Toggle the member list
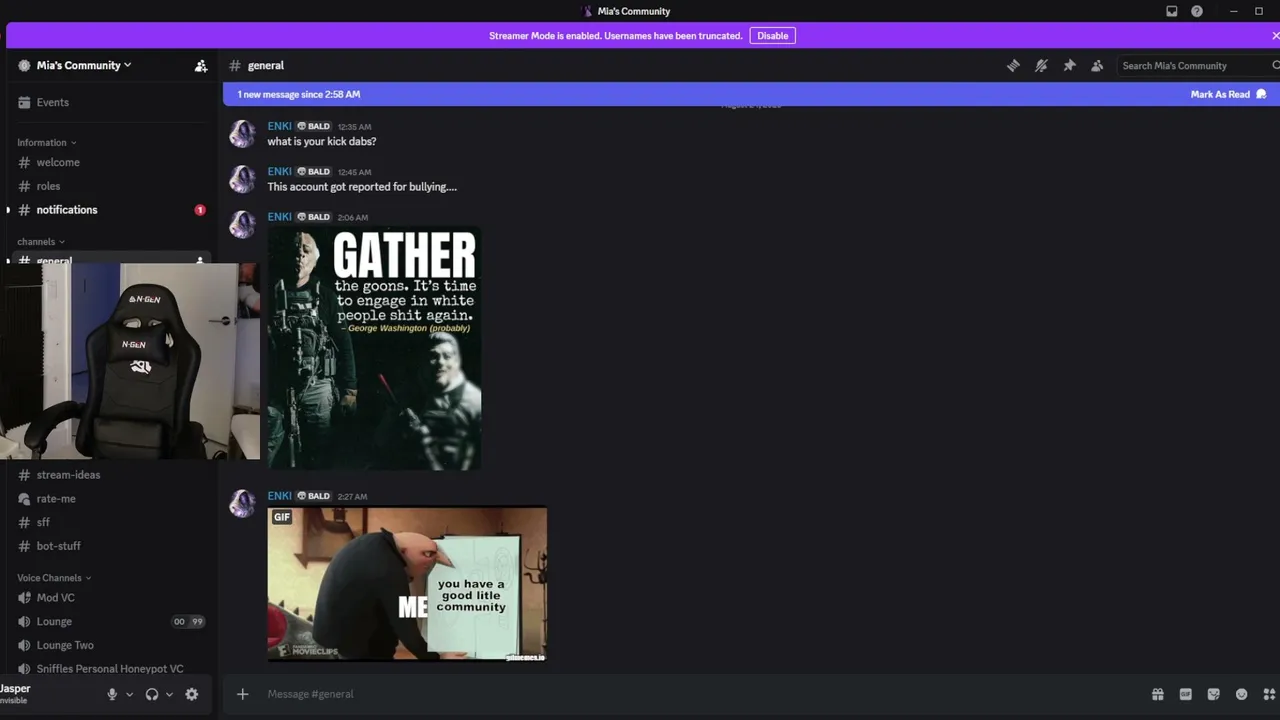The image size is (1280, 720). (1097, 66)
